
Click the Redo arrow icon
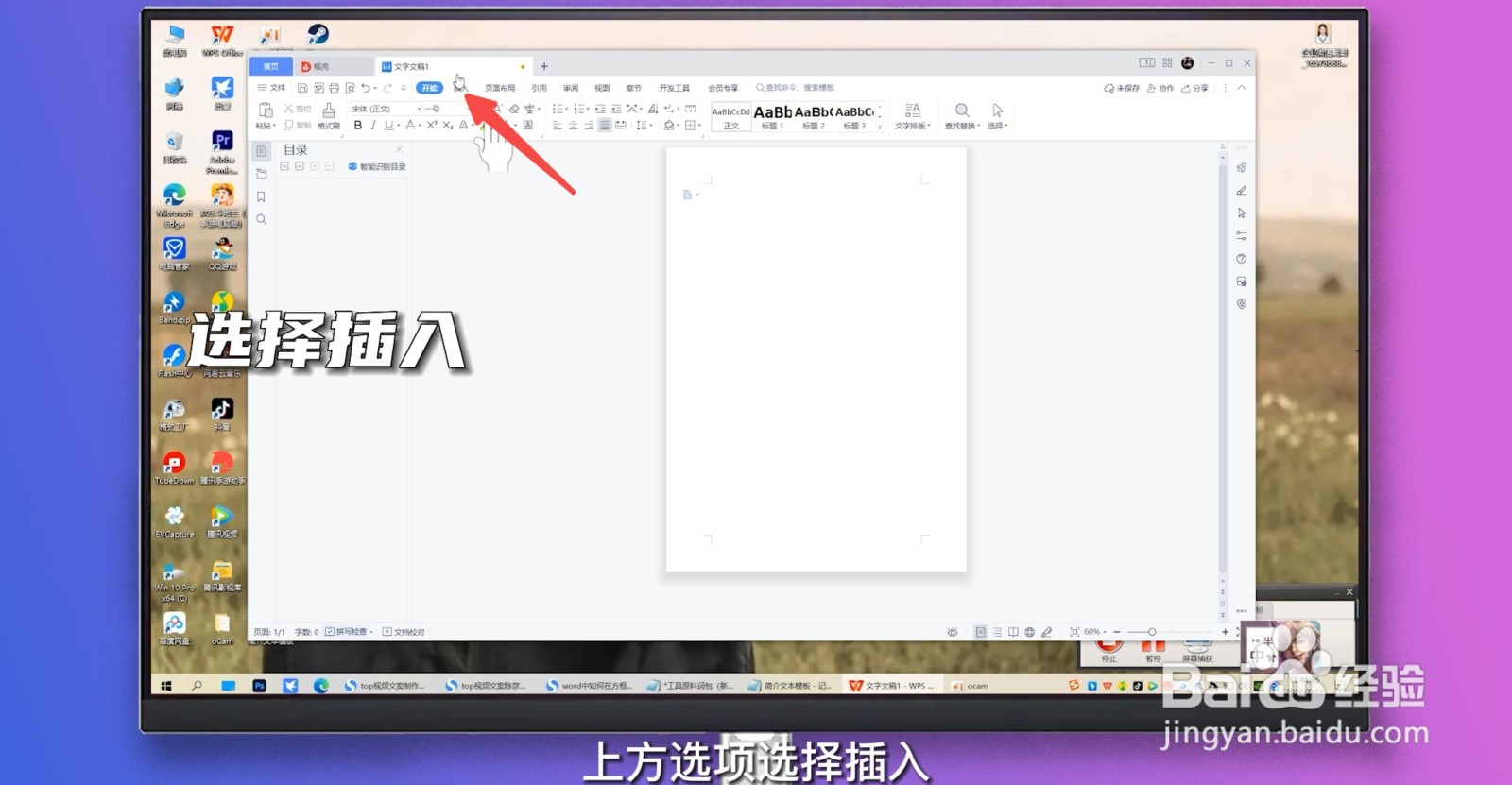387,88
